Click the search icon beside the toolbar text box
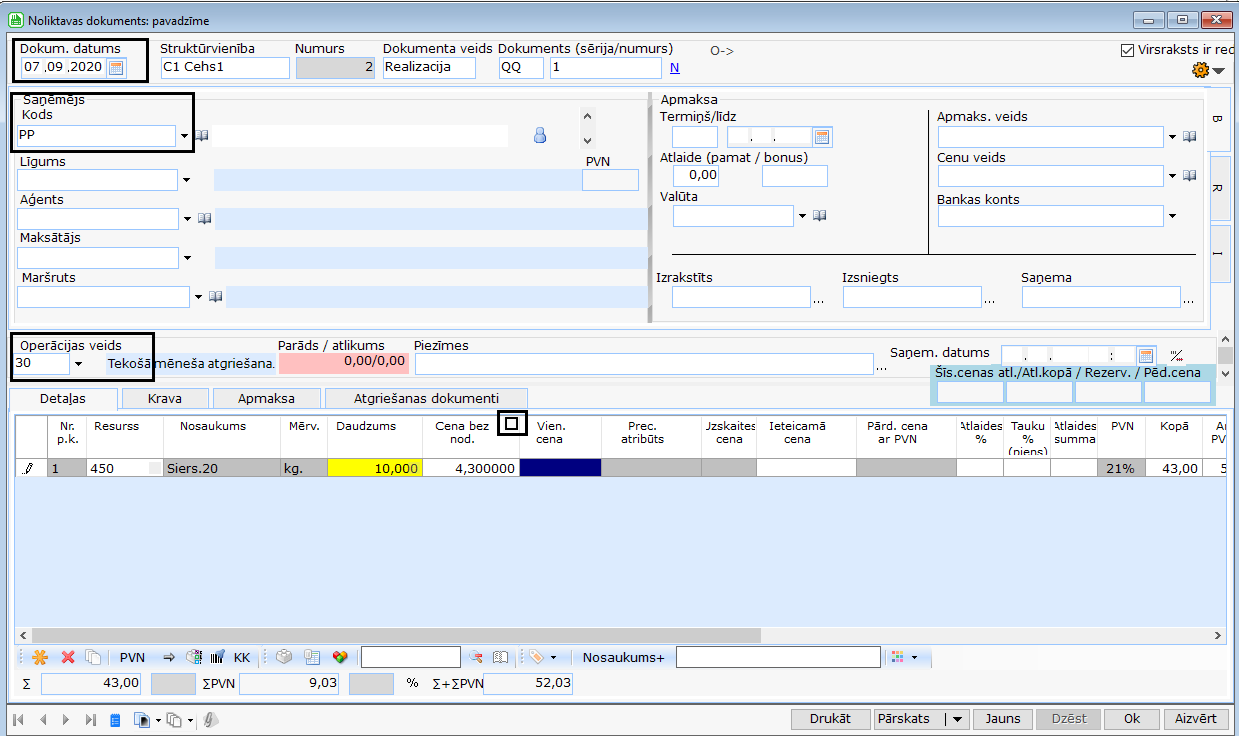The height and width of the screenshot is (736, 1239). [x=476, y=657]
